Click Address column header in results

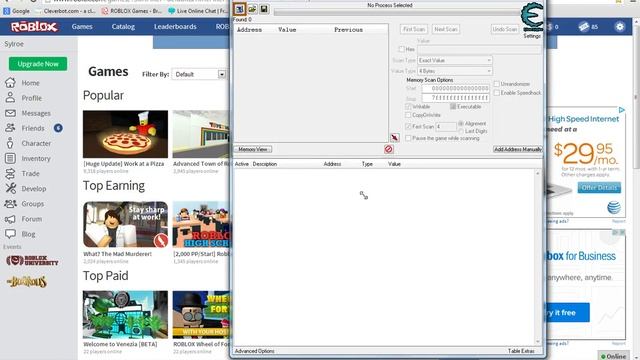[x=249, y=30]
